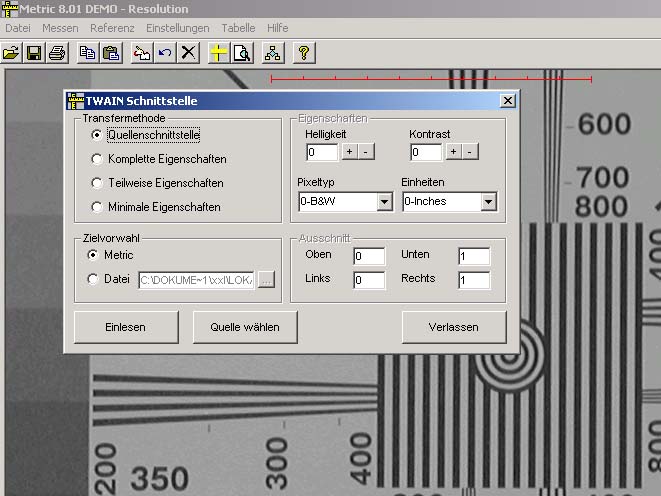661x496 pixels.
Task: Undo with the blue curved arrow icon
Action: point(165,53)
